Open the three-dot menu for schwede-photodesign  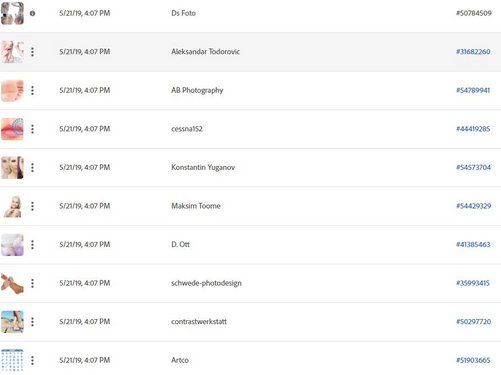coord(32,283)
